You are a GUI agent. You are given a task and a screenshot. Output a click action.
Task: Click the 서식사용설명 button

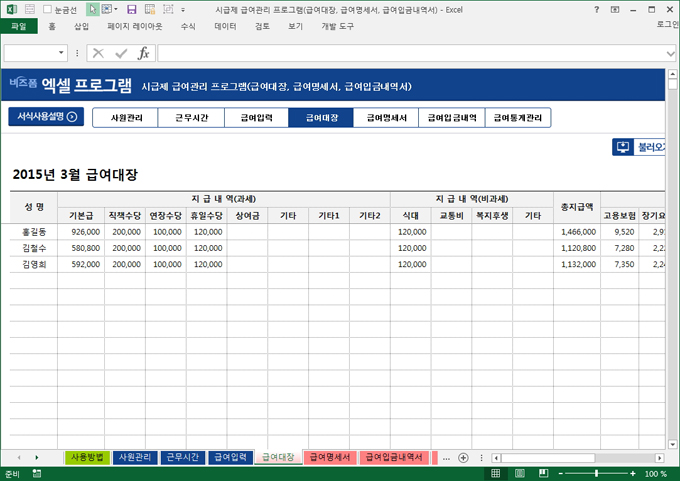coord(45,117)
